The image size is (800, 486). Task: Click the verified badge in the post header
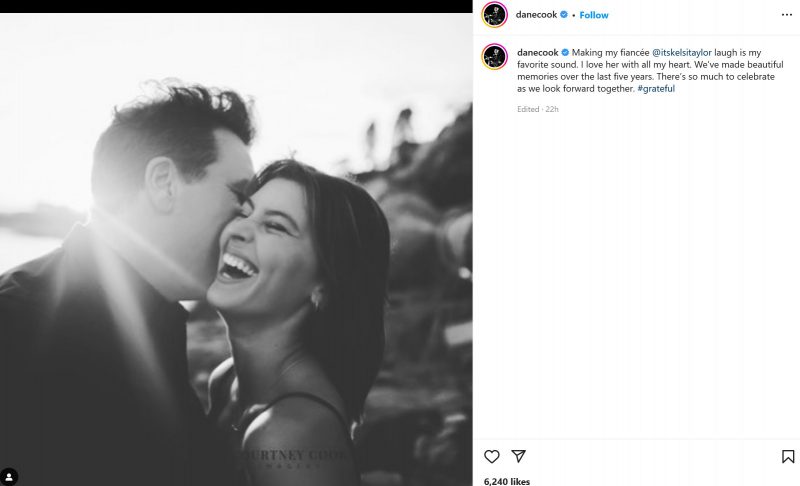coord(565,15)
